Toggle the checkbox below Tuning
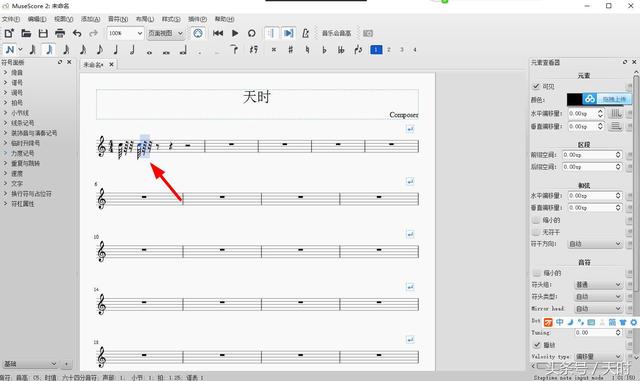 point(537,345)
